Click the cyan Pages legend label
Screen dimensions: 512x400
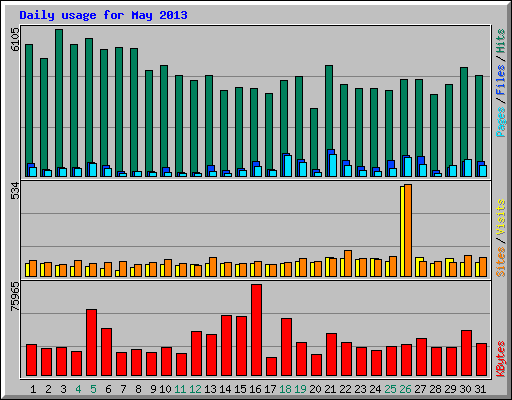[x=501, y=122]
